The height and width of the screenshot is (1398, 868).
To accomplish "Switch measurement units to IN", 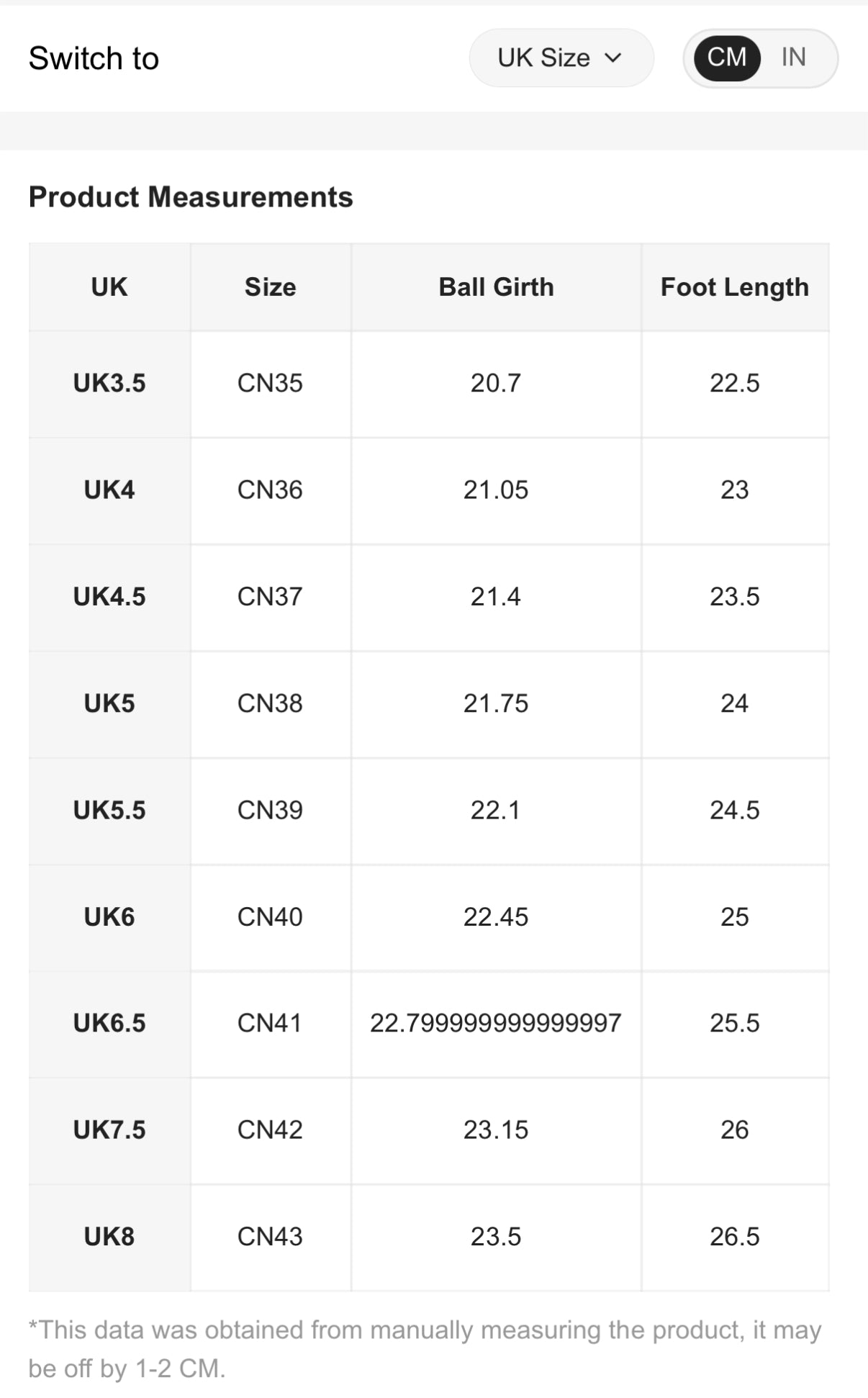I will click(793, 58).
